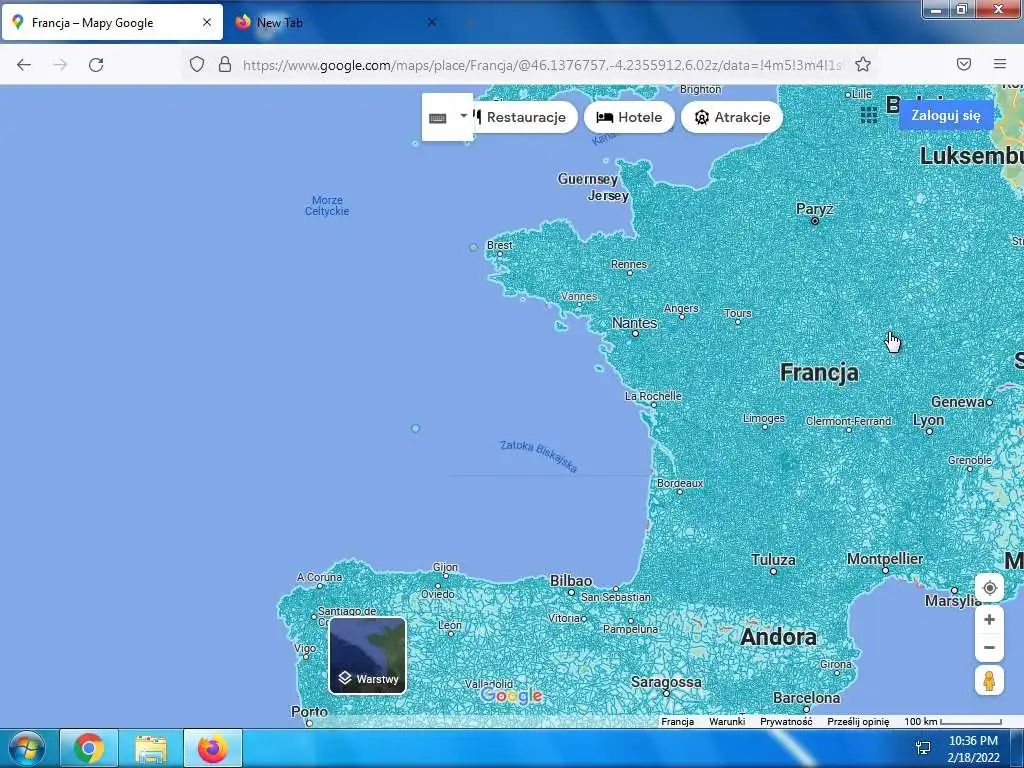
Task: Click the keyboard input tool icon
Action: [438, 118]
